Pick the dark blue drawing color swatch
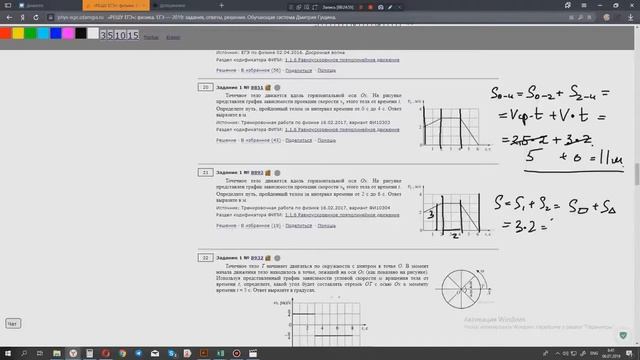Screen dimensions: 640x360 (56, 33)
